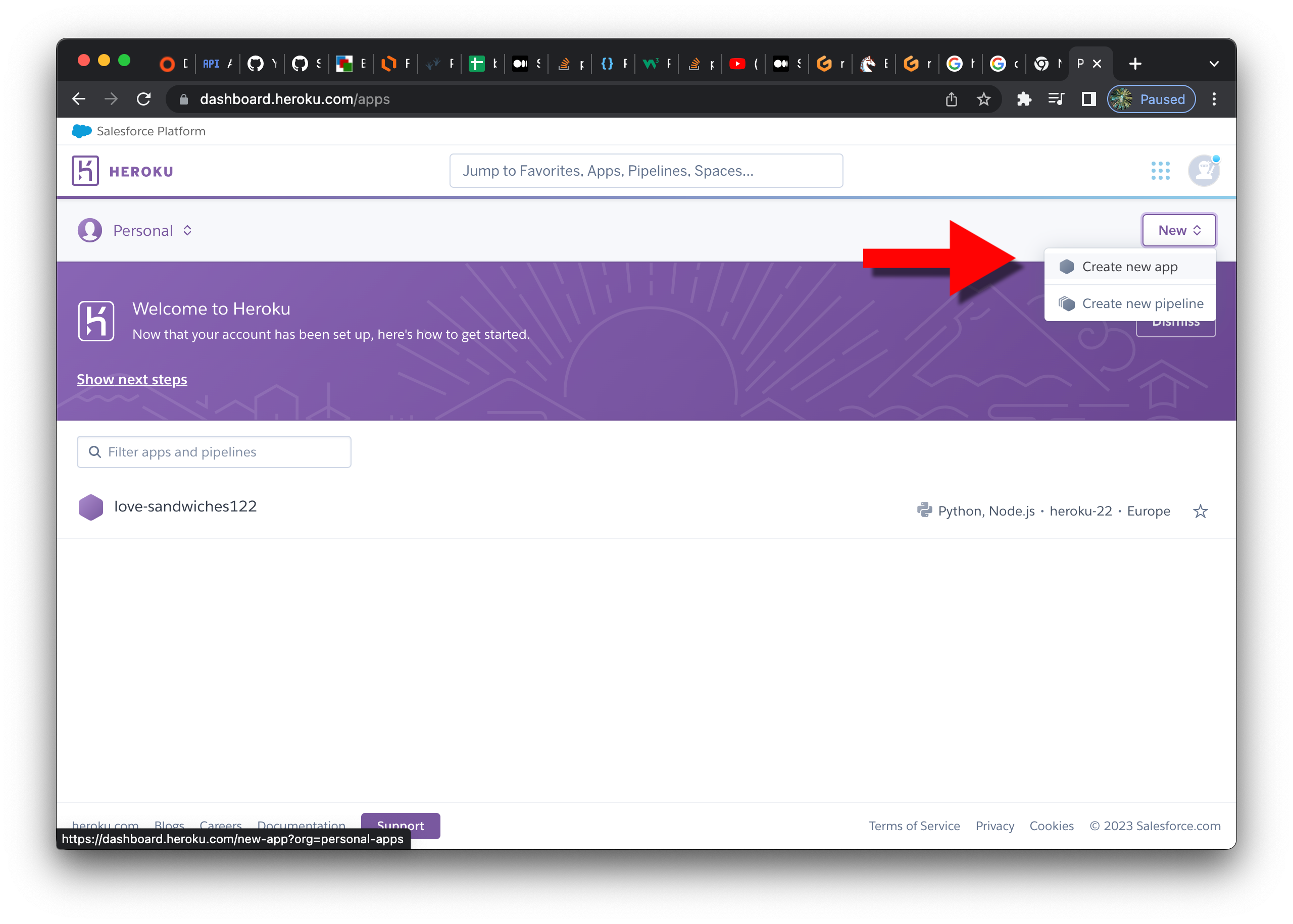The height and width of the screenshot is (924, 1293).
Task: Open the Terms of Service link
Action: [913, 826]
